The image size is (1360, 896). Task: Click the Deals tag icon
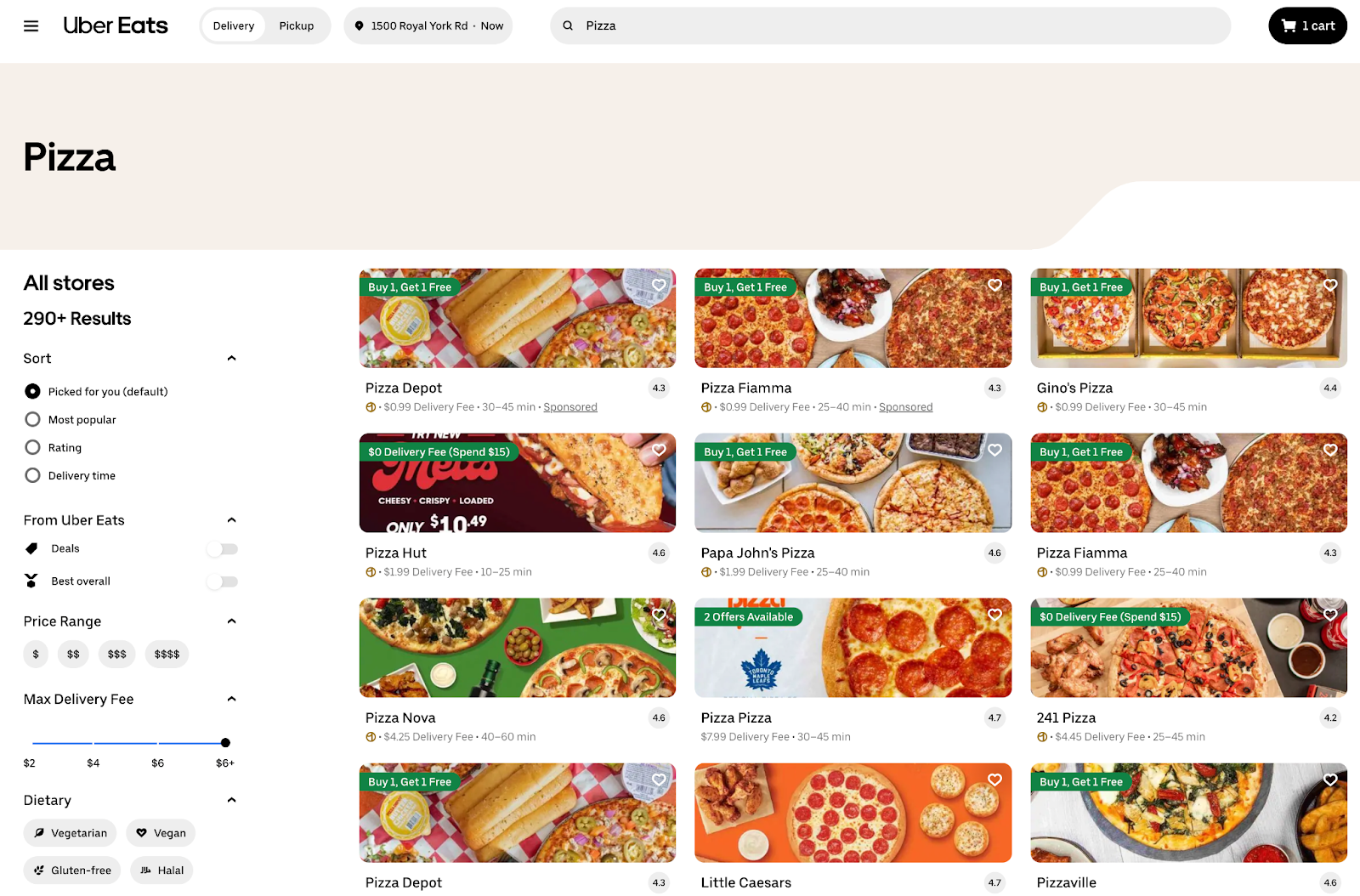[31, 548]
